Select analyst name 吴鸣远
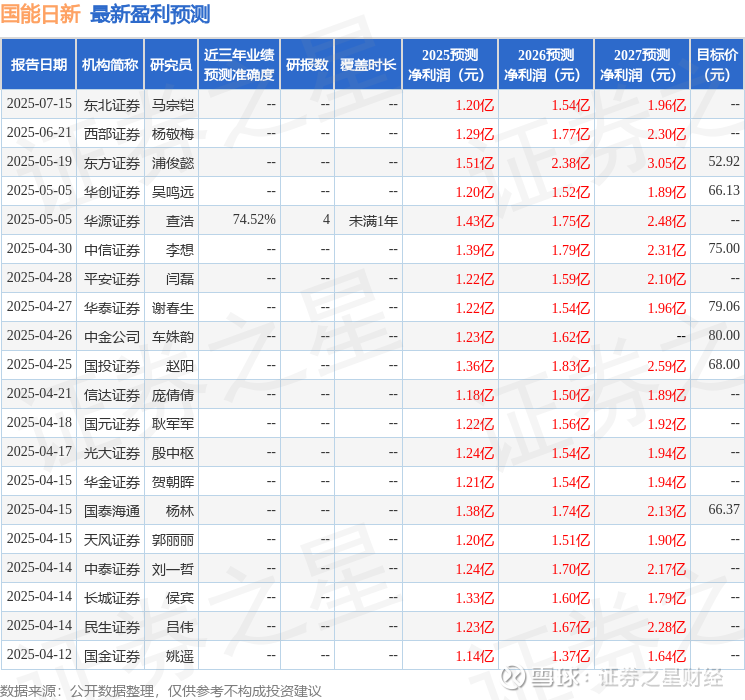Screen dimensions: 745x700 [172, 192]
